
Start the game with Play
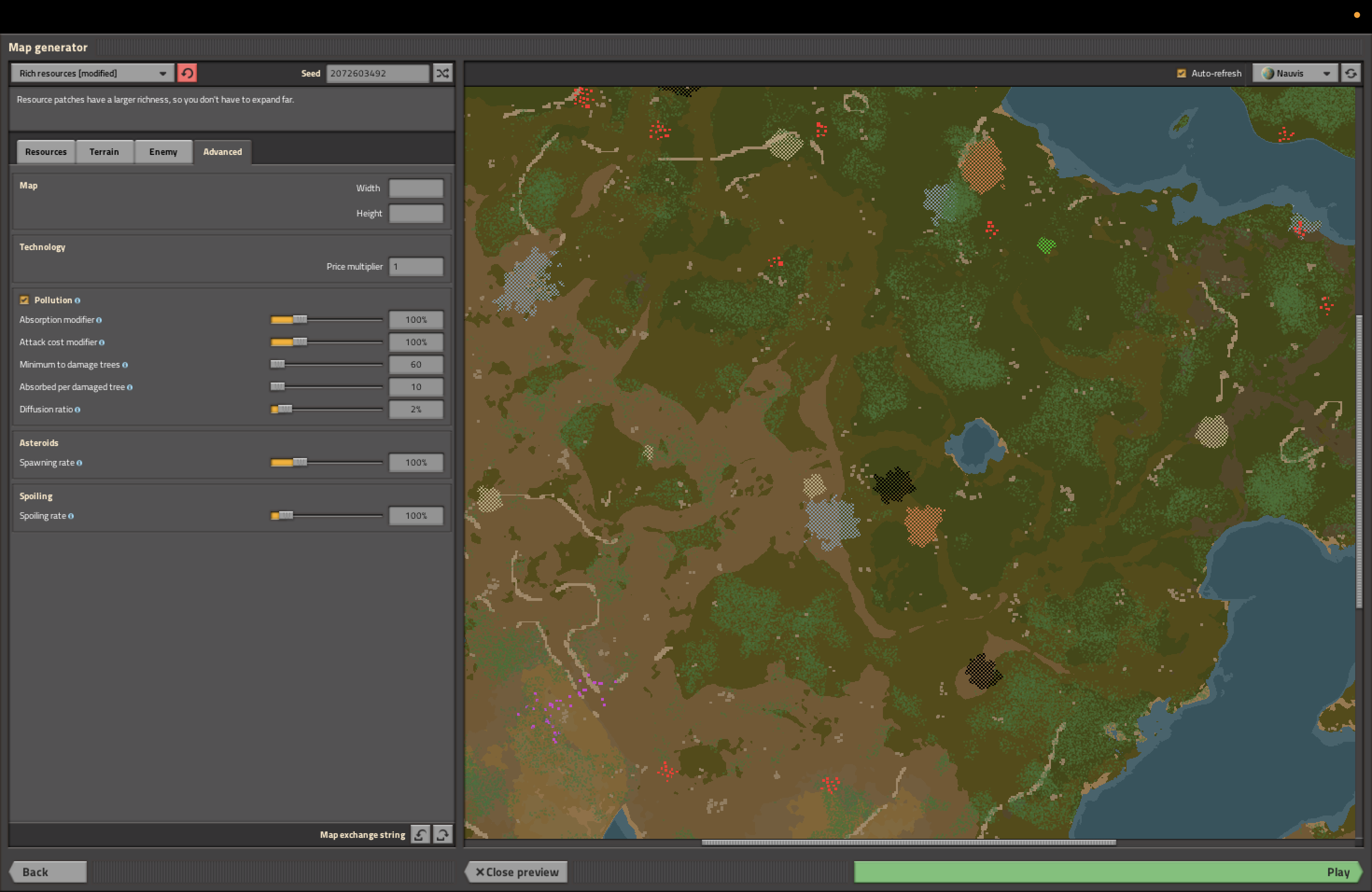(x=1107, y=872)
